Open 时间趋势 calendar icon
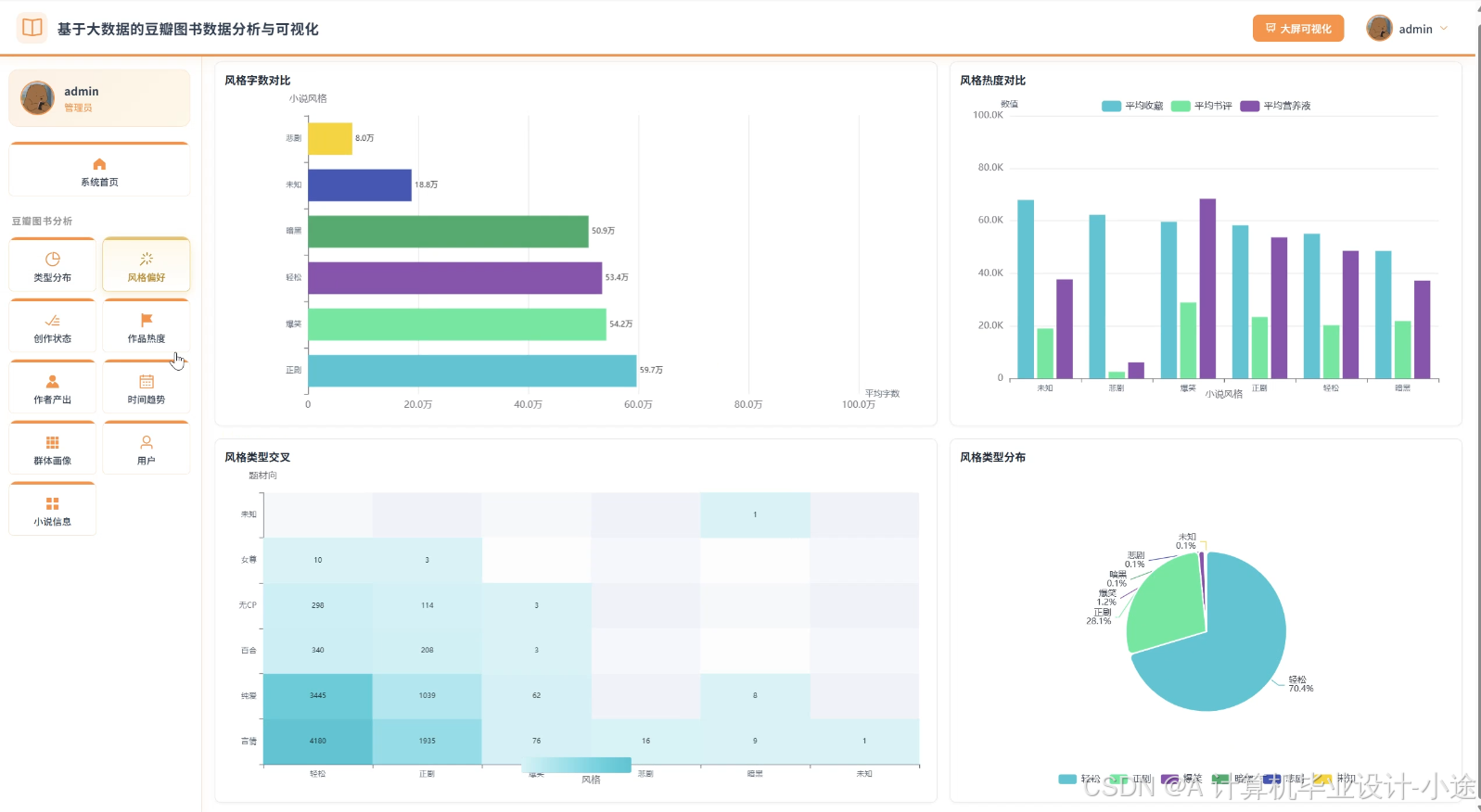 click(x=147, y=382)
